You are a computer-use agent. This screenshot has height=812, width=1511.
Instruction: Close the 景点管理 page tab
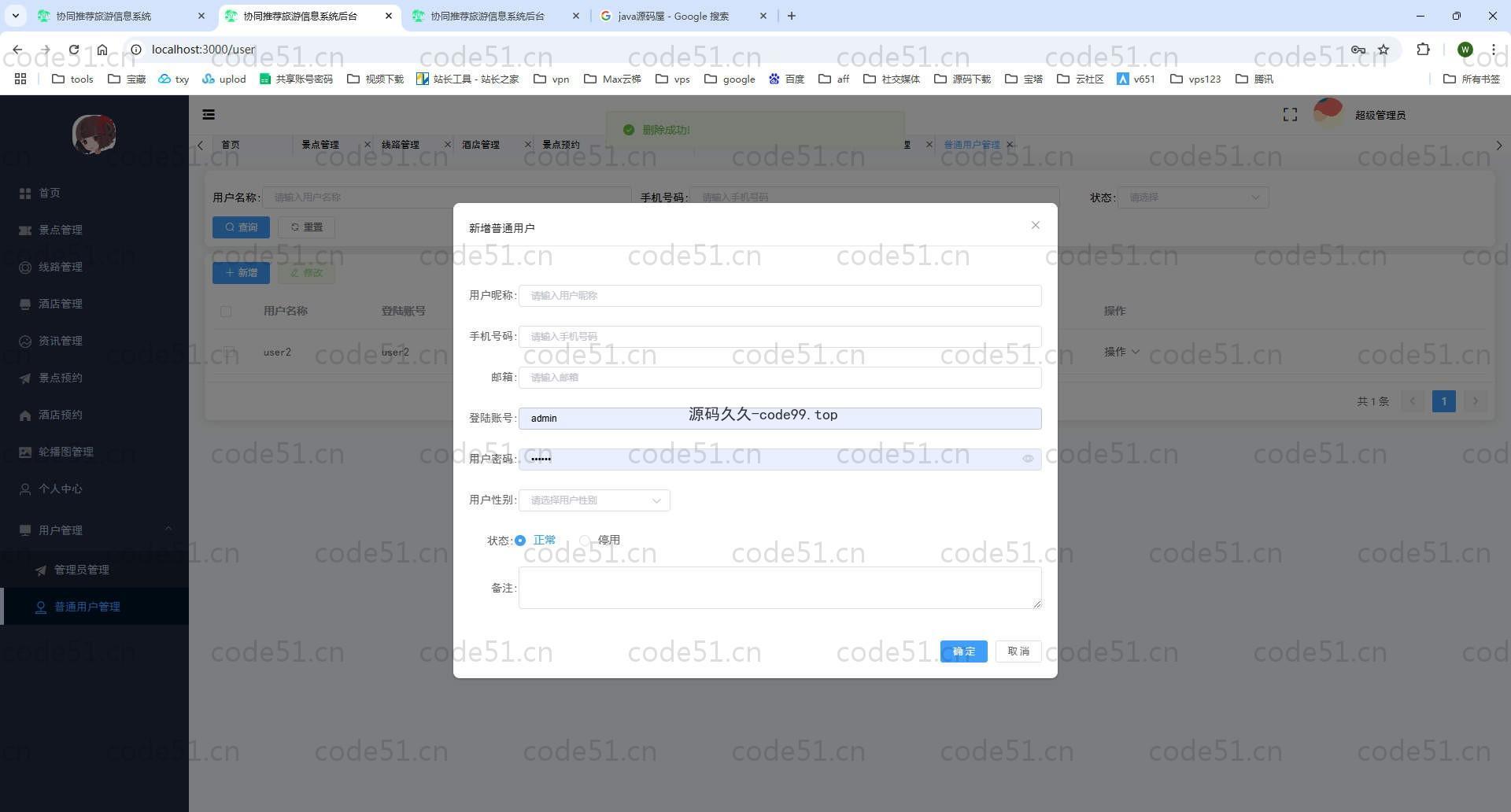pos(367,145)
